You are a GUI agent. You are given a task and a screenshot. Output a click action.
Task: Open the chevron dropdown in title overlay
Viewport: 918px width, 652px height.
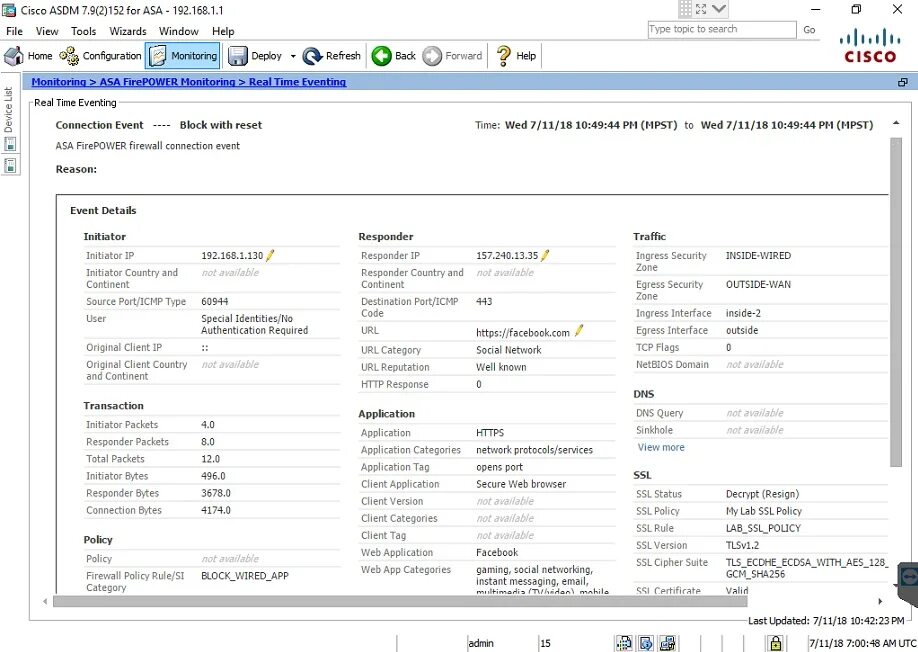tap(719, 9)
